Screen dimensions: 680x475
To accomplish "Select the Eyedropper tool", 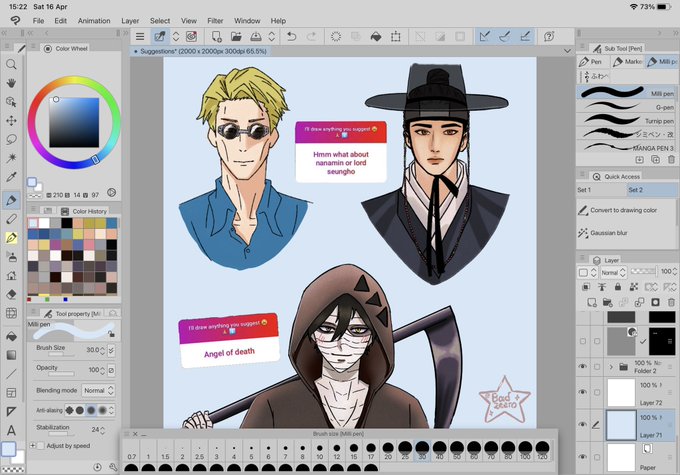I will point(11,177).
